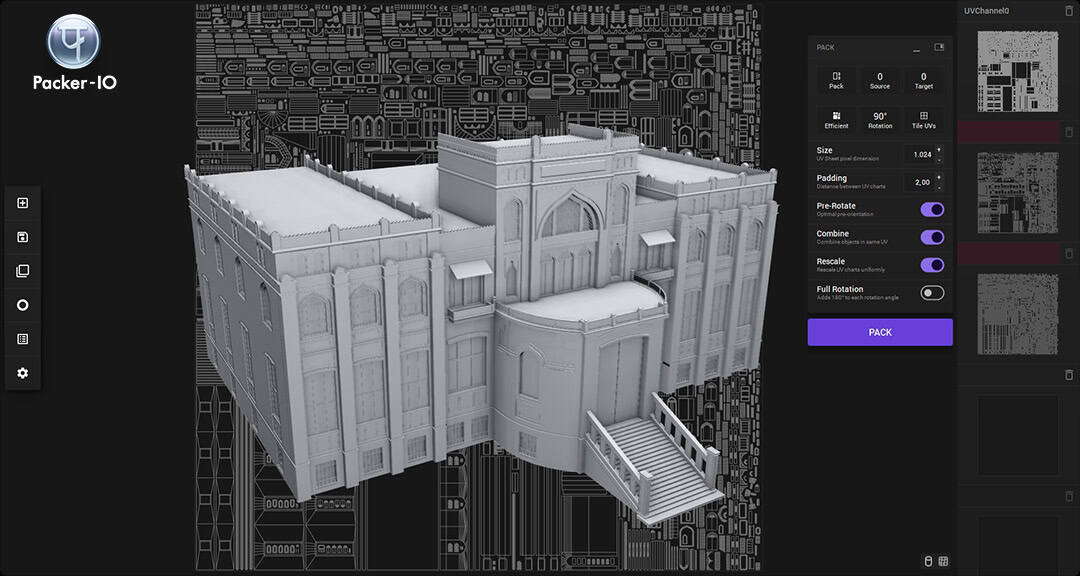Viewport: 1080px width, 576px height.
Task: Click the 90° Rotation option tile
Action: click(x=880, y=121)
